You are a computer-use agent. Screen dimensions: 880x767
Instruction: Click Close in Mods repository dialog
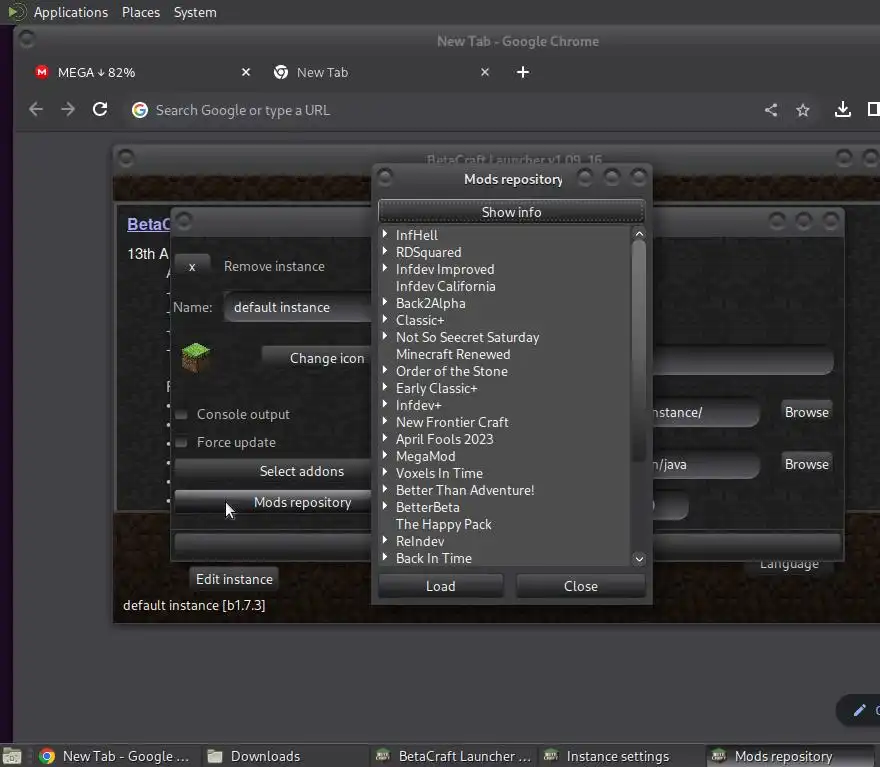point(580,586)
